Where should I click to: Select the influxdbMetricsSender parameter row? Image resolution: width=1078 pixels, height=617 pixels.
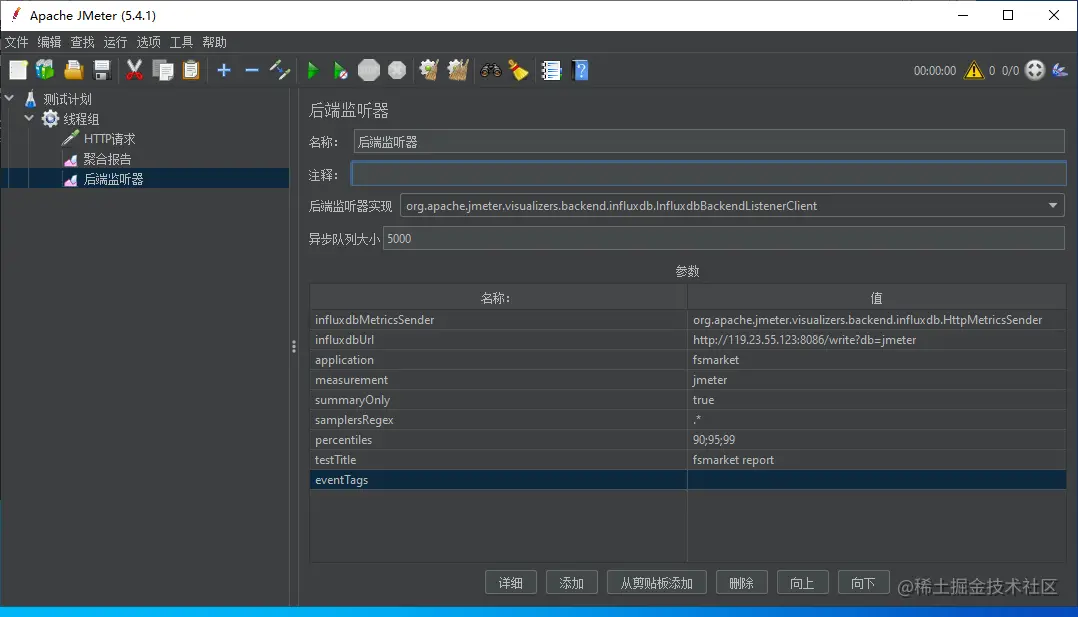coord(688,319)
